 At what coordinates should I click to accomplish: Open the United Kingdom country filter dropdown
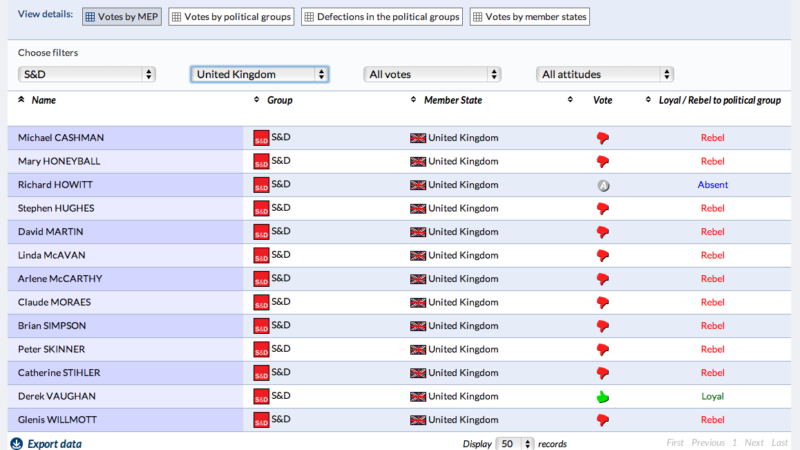click(x=260, y=74)
